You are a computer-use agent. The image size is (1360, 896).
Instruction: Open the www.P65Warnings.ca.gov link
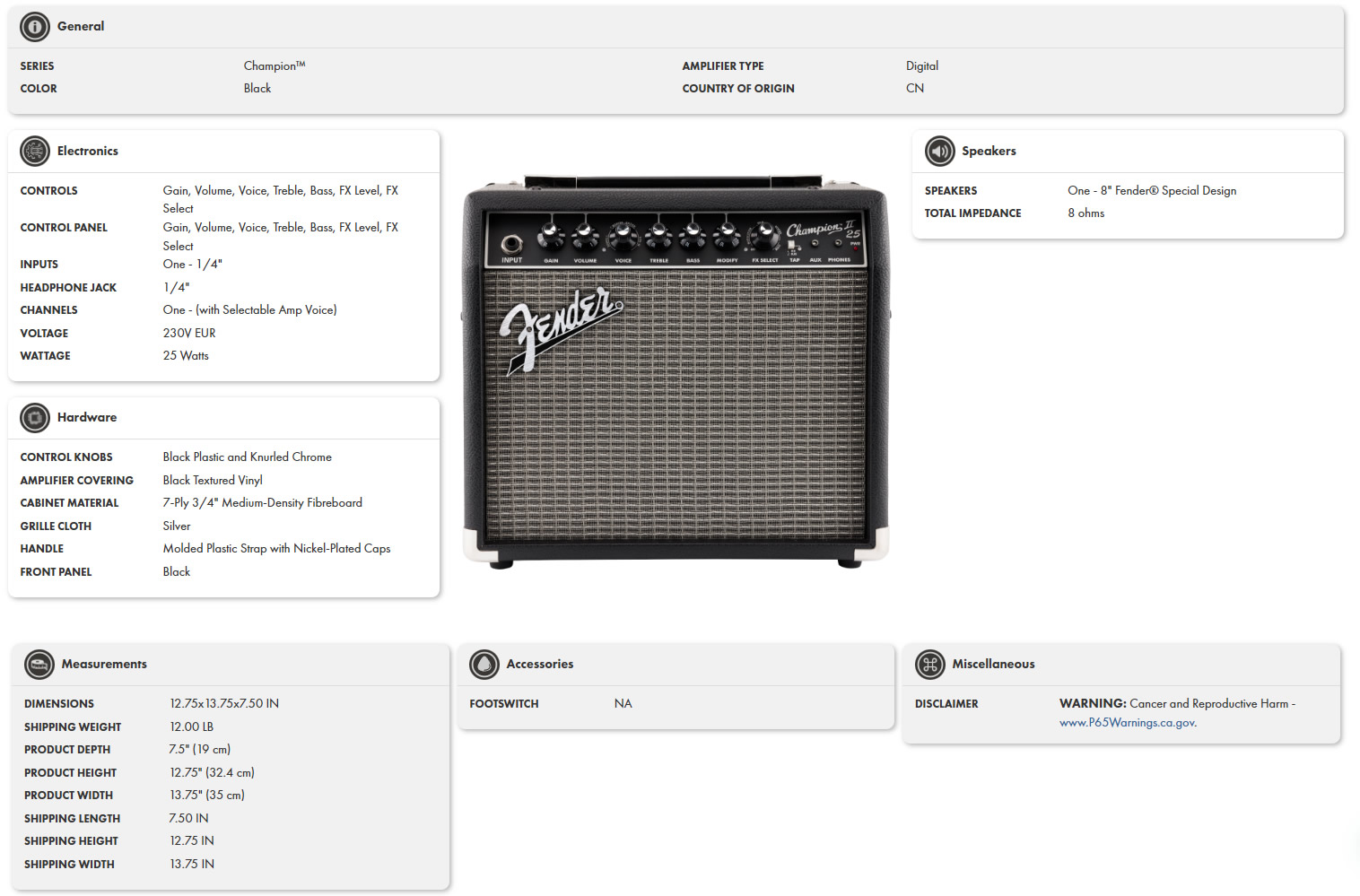1128,723
